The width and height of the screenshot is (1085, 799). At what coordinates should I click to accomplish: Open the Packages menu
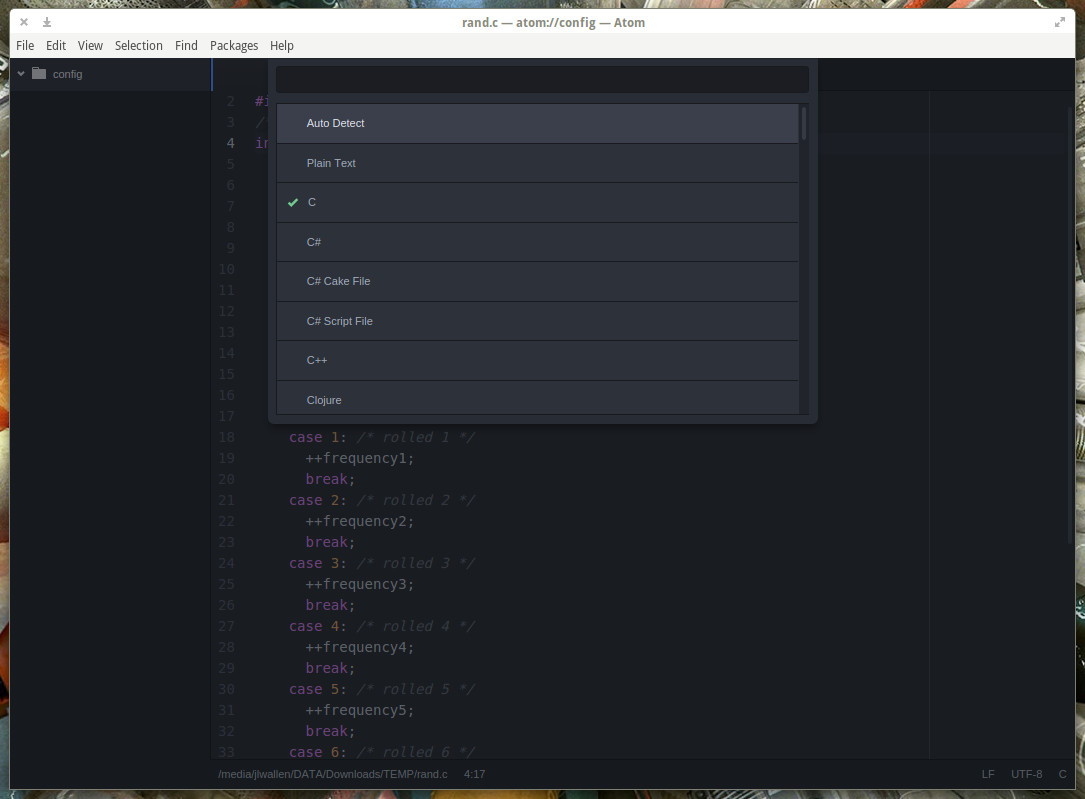click(x=234, y=45)
